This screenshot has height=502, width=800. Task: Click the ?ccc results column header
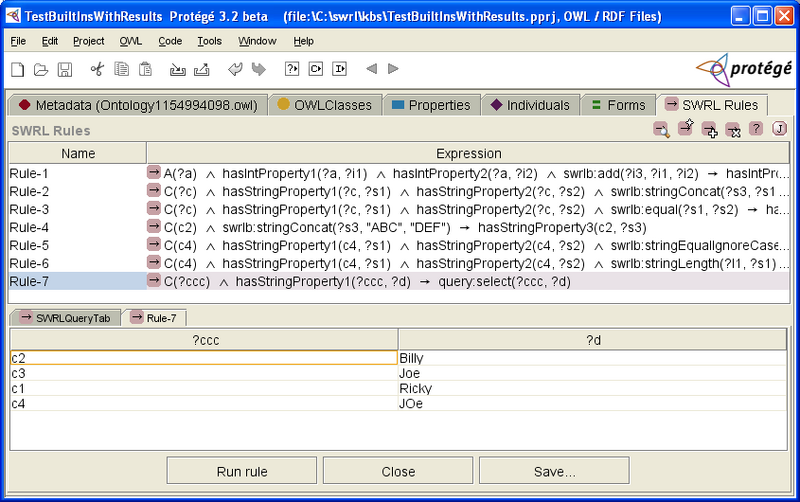(205, 340)
